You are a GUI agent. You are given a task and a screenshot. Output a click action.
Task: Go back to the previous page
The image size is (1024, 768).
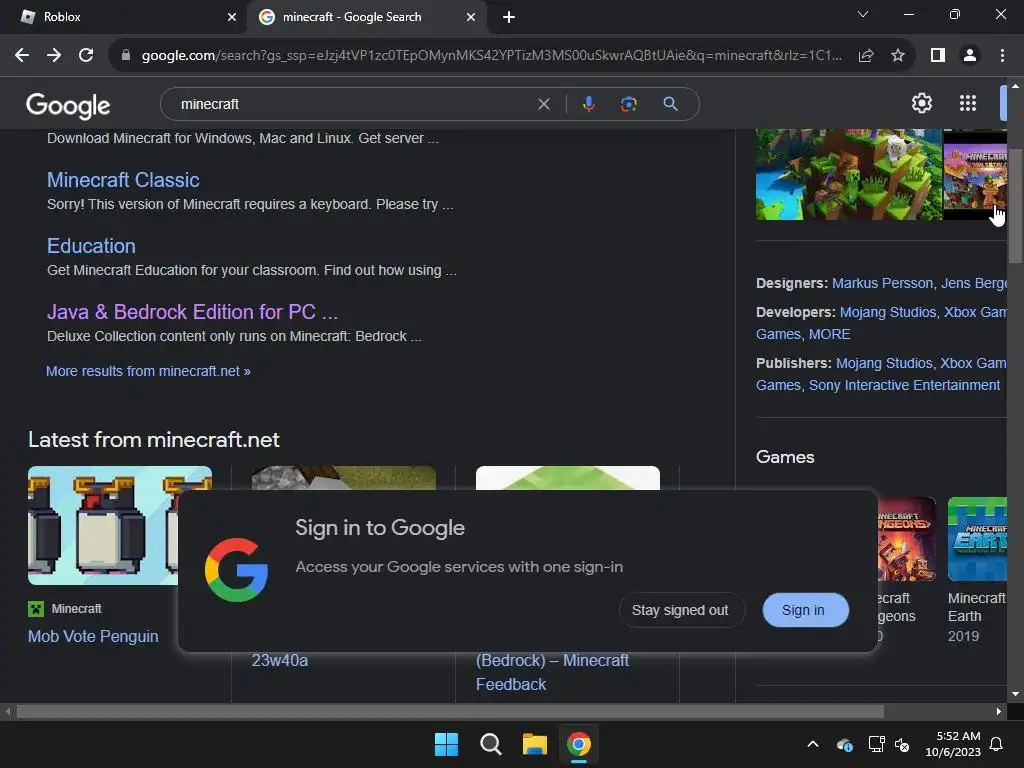click(22, 56)
